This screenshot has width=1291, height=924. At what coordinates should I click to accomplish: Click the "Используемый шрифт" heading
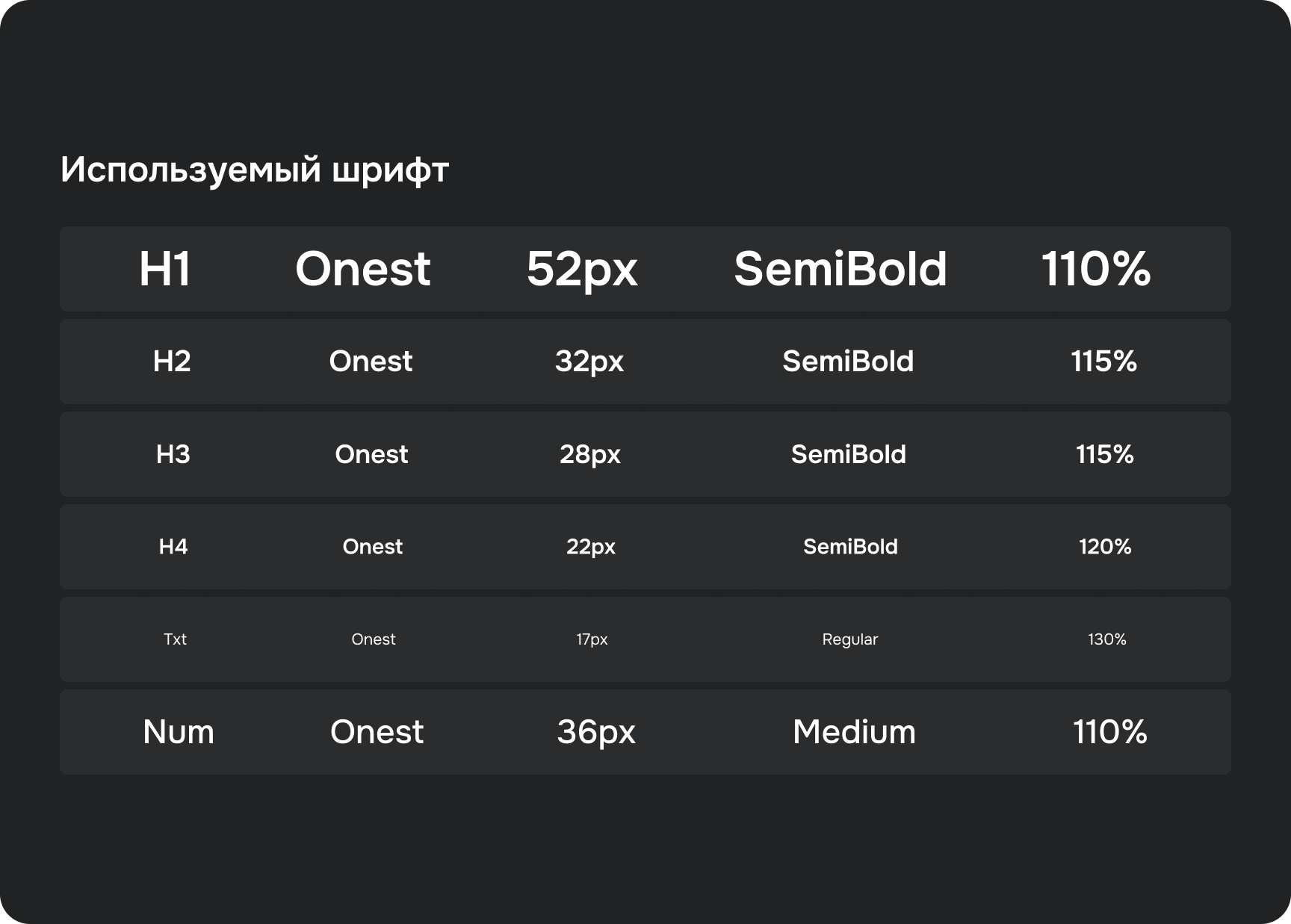pyautogui.click(x=254, y=170)
